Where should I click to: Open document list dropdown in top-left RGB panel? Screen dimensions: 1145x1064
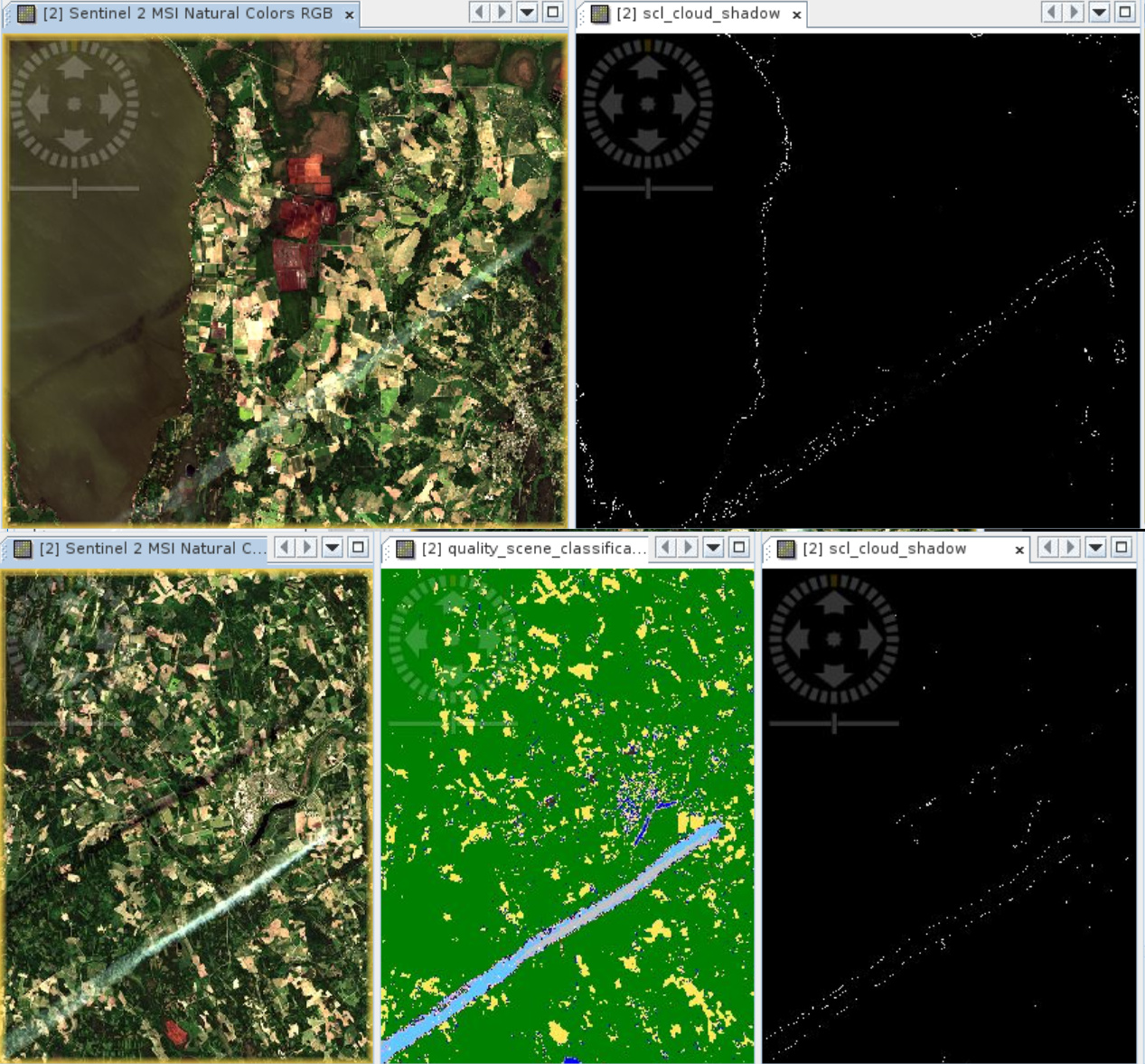point(527,13)
